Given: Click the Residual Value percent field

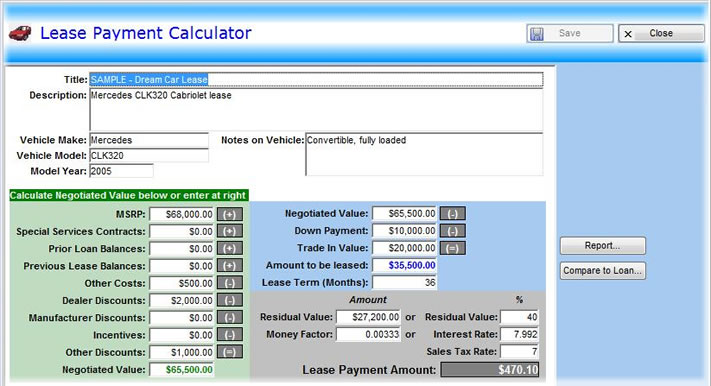Looking at the screenshot, I should 520,317.
